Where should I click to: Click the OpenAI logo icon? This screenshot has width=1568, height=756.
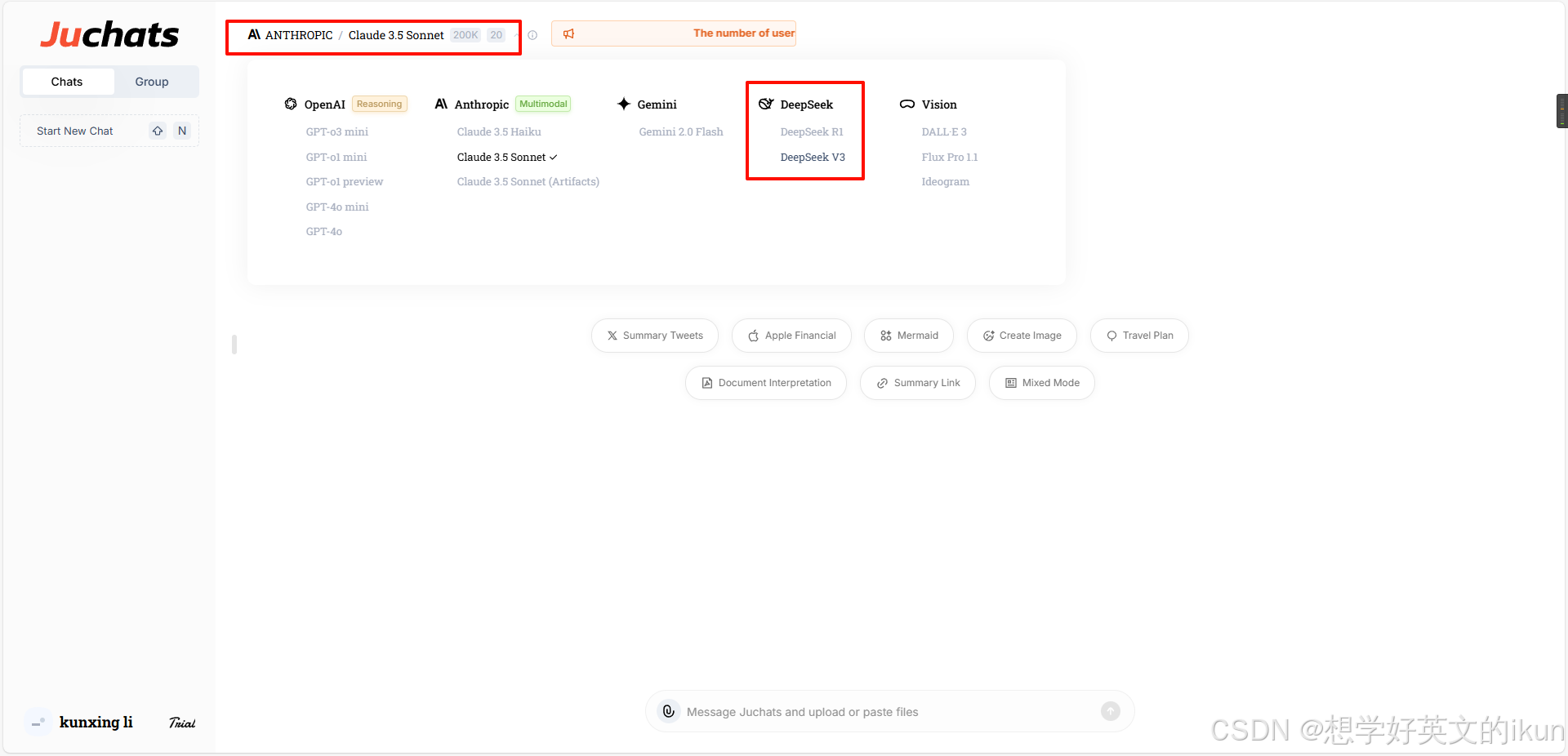[x=291, y=104]
